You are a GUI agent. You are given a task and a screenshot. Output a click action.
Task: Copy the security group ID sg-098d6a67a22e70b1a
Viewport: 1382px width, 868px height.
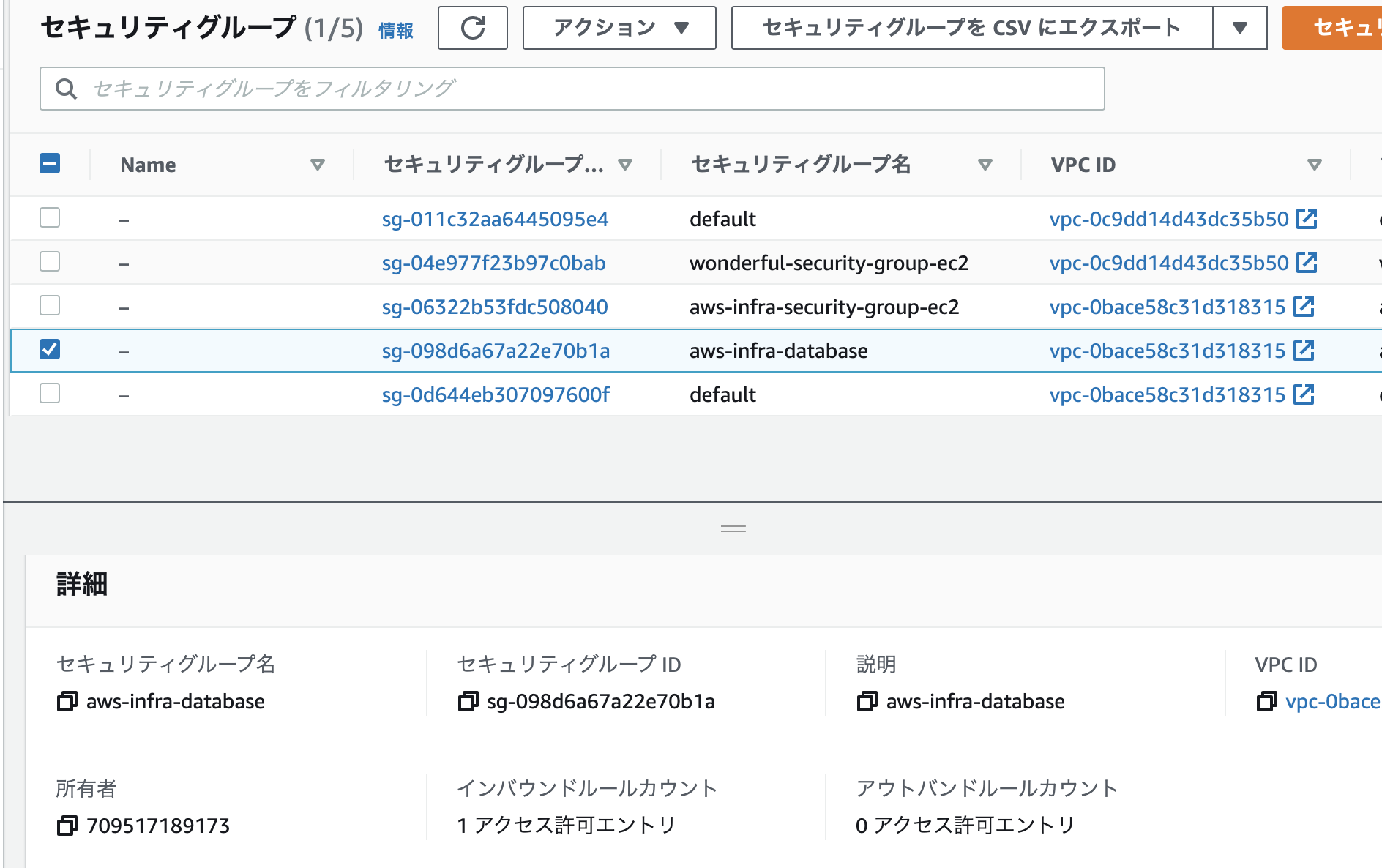468,701
